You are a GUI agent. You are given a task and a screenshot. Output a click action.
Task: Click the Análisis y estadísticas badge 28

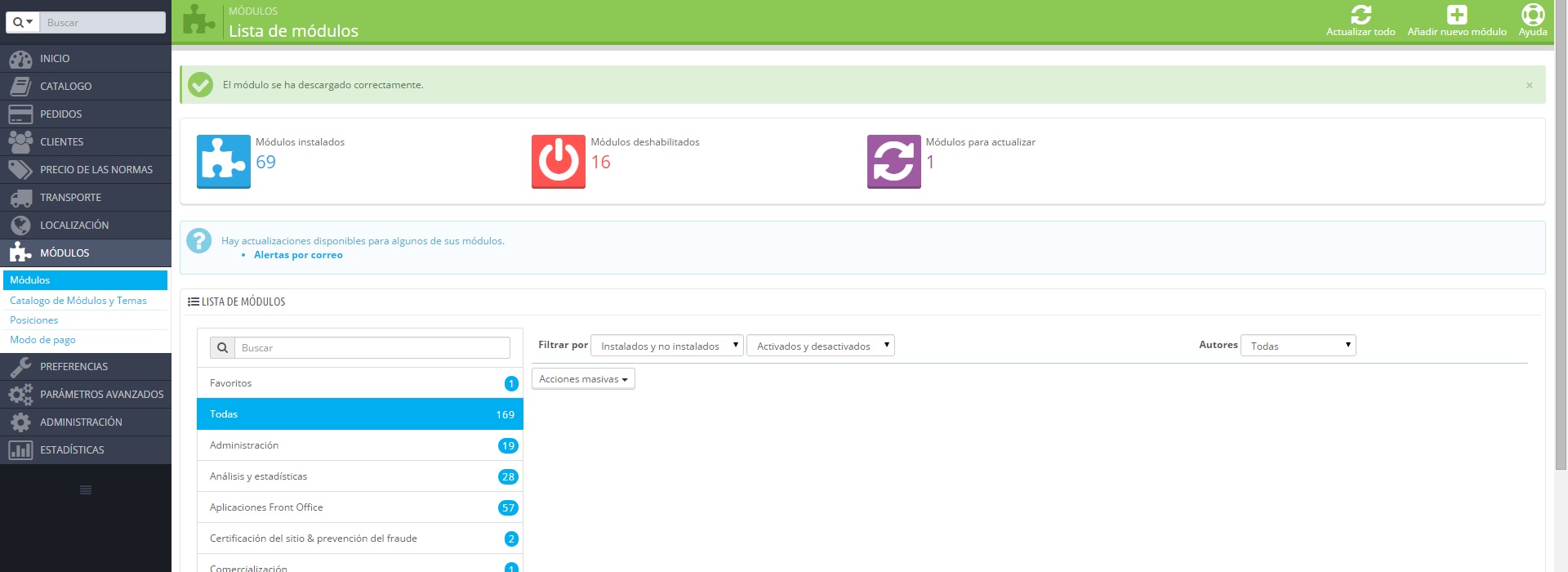[508, 477]
